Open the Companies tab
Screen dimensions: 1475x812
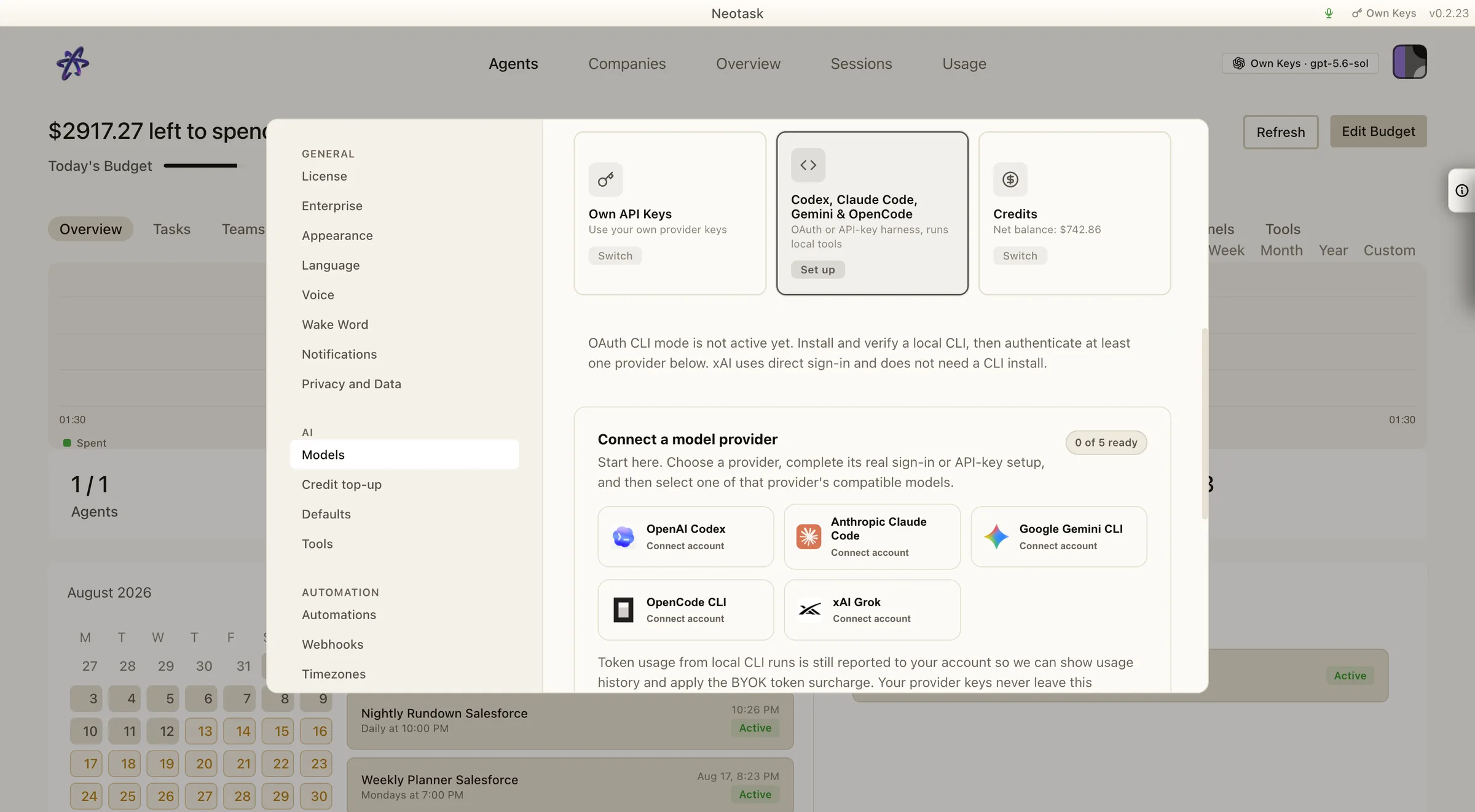tap(626, 63)
